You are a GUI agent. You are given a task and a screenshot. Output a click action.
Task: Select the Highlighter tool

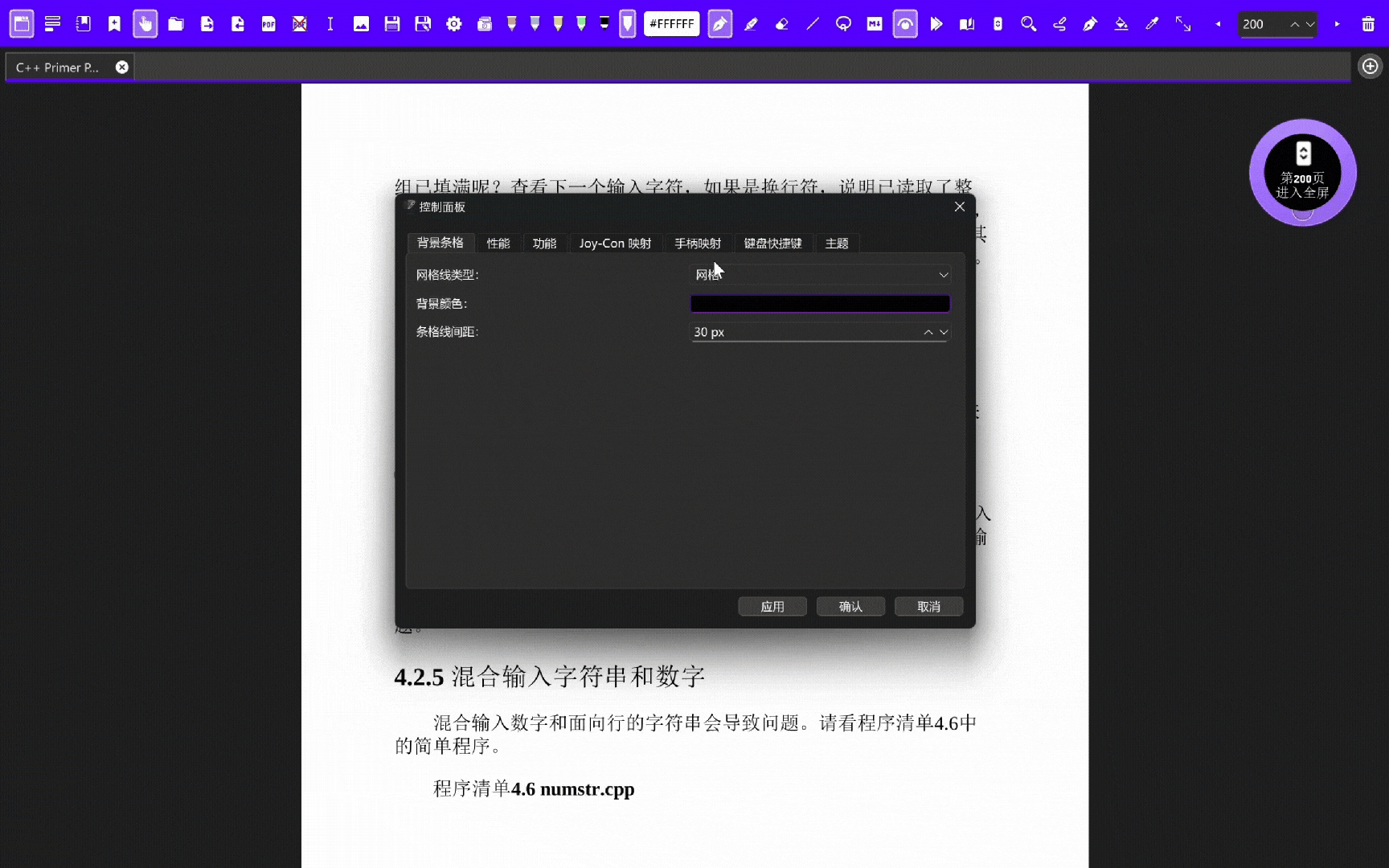pyautogui.click(x=752, y=23)
